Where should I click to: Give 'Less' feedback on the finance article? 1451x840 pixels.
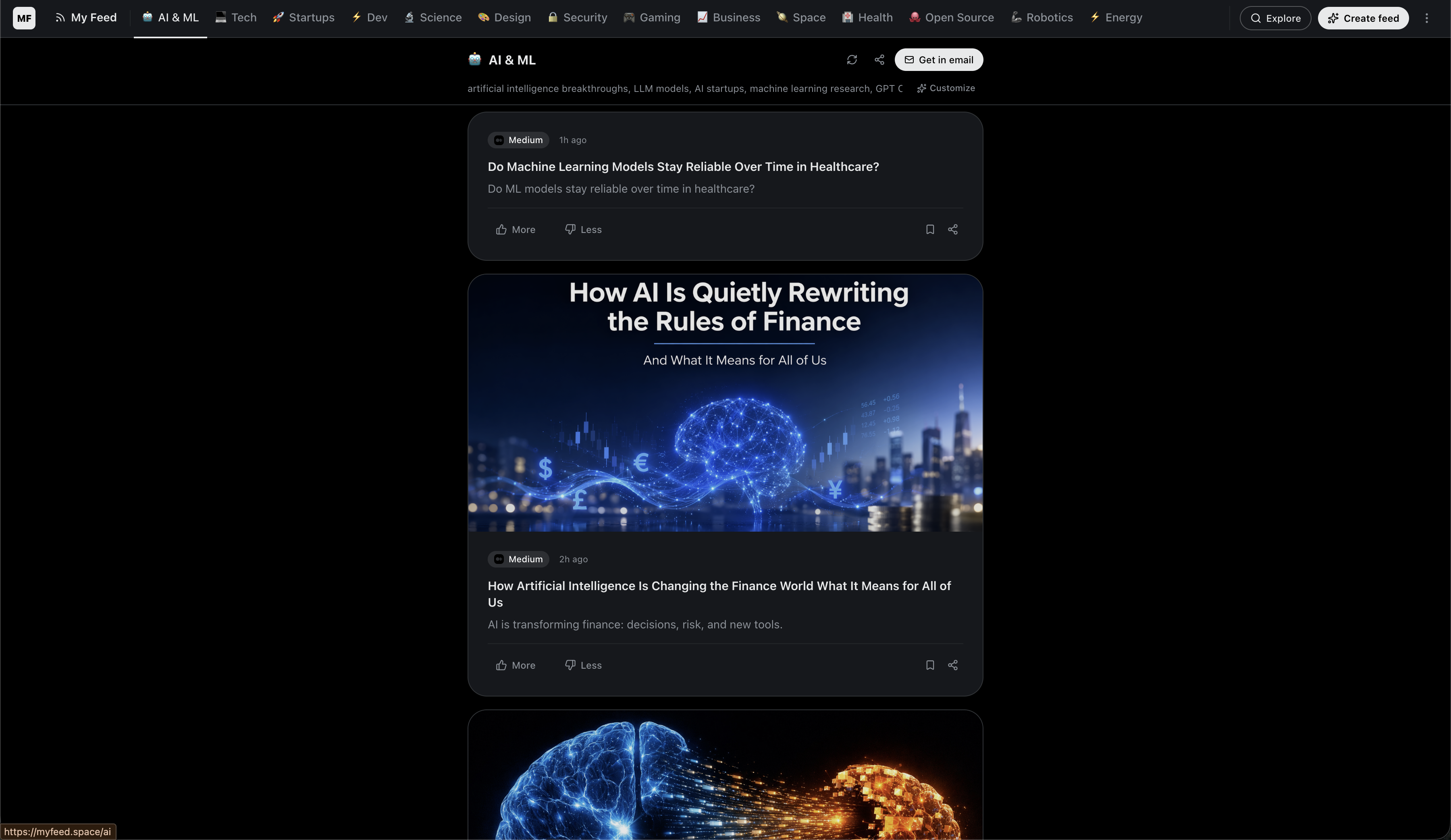(582, 665)
